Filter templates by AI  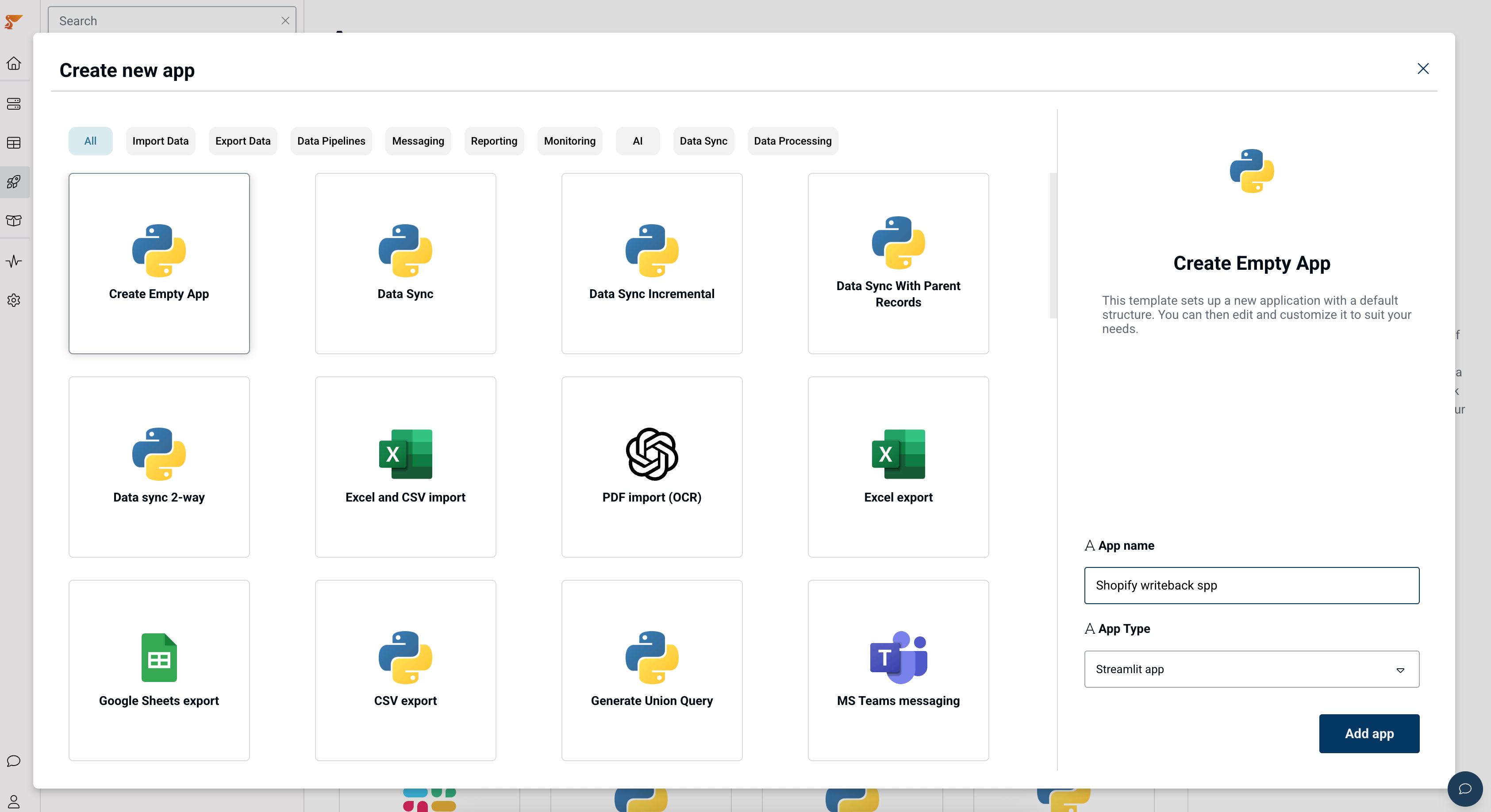click(637, 141)
